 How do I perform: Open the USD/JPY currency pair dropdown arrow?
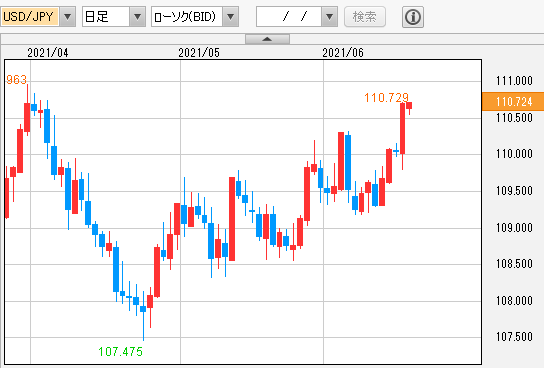pos(68,17)
